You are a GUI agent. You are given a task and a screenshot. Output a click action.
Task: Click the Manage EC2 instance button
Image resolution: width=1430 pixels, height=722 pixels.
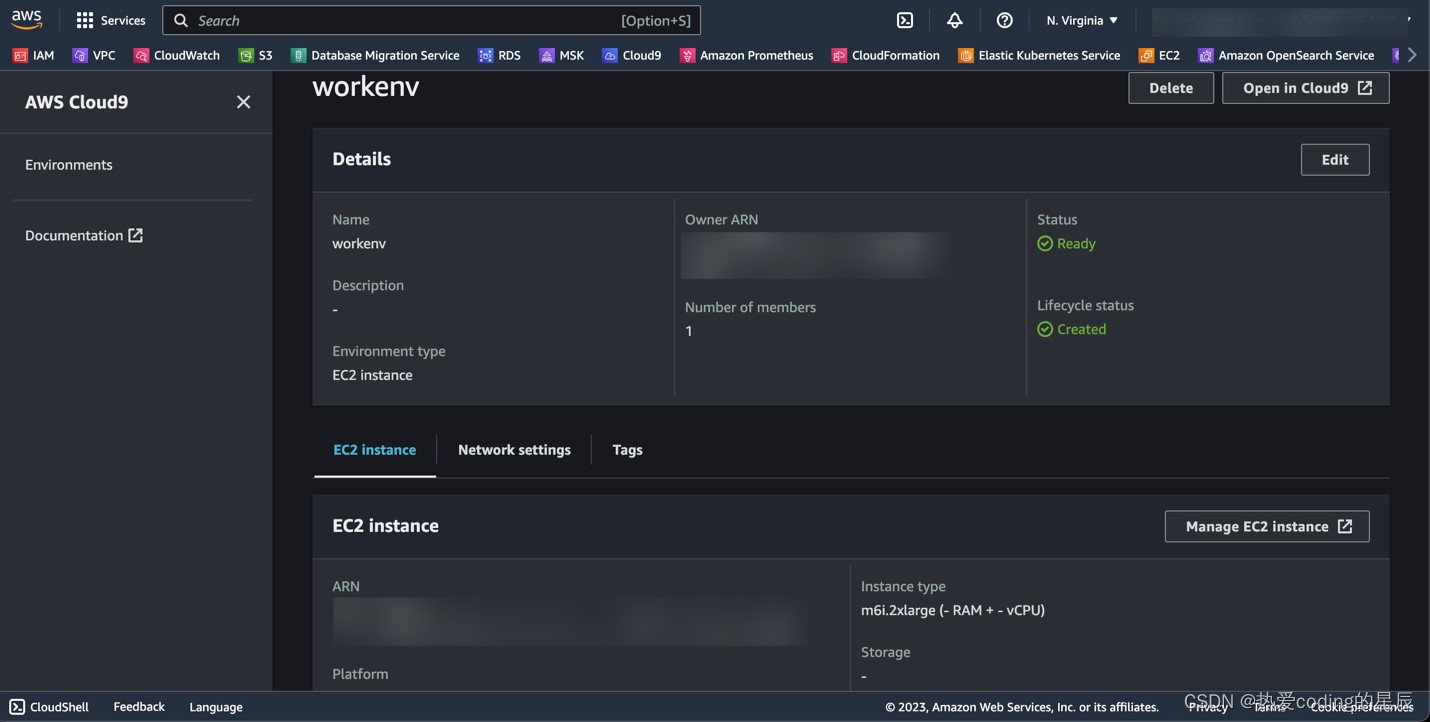pos(1267,527)
